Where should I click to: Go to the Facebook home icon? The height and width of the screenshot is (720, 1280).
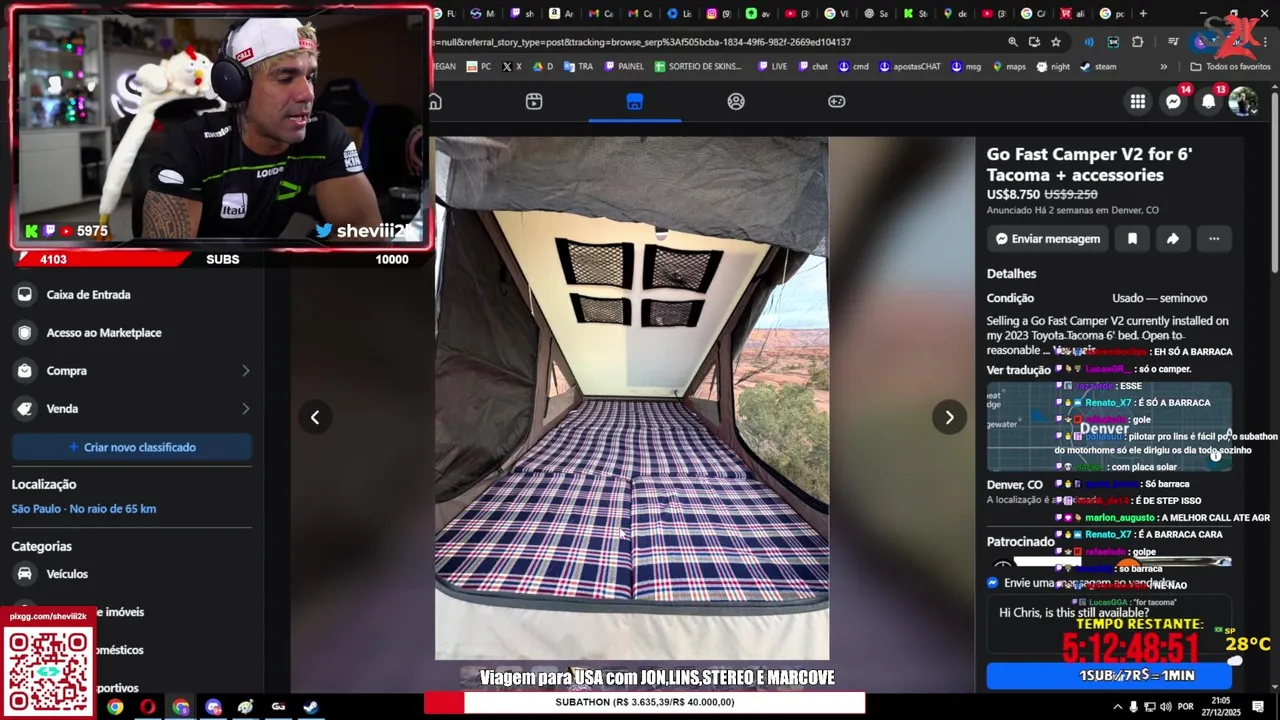[x=435, y=101]
